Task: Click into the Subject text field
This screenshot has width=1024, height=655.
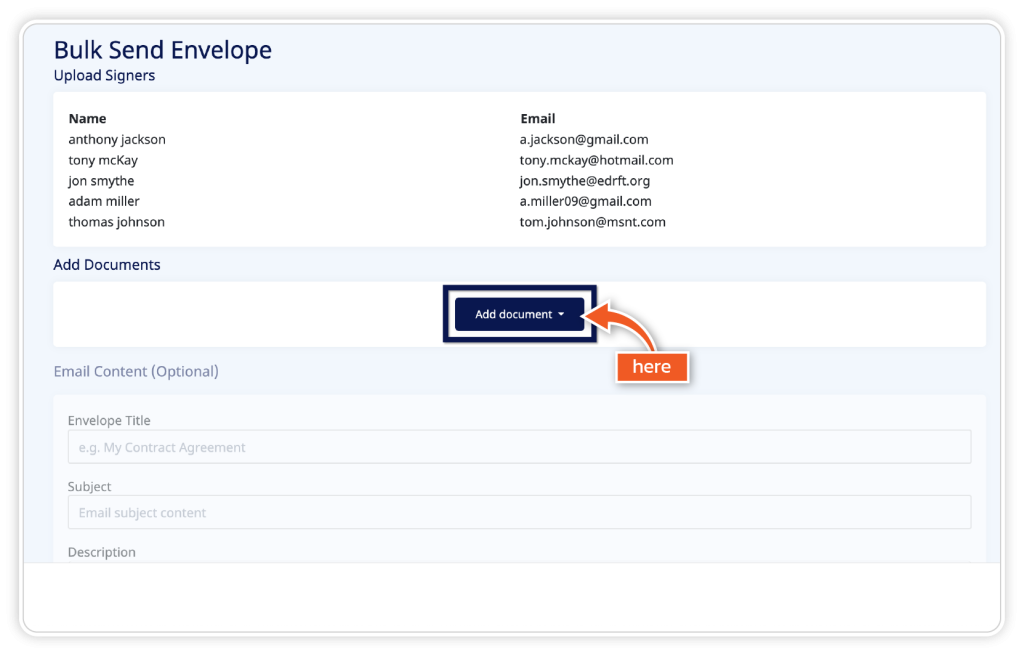Action: (519, 512)
